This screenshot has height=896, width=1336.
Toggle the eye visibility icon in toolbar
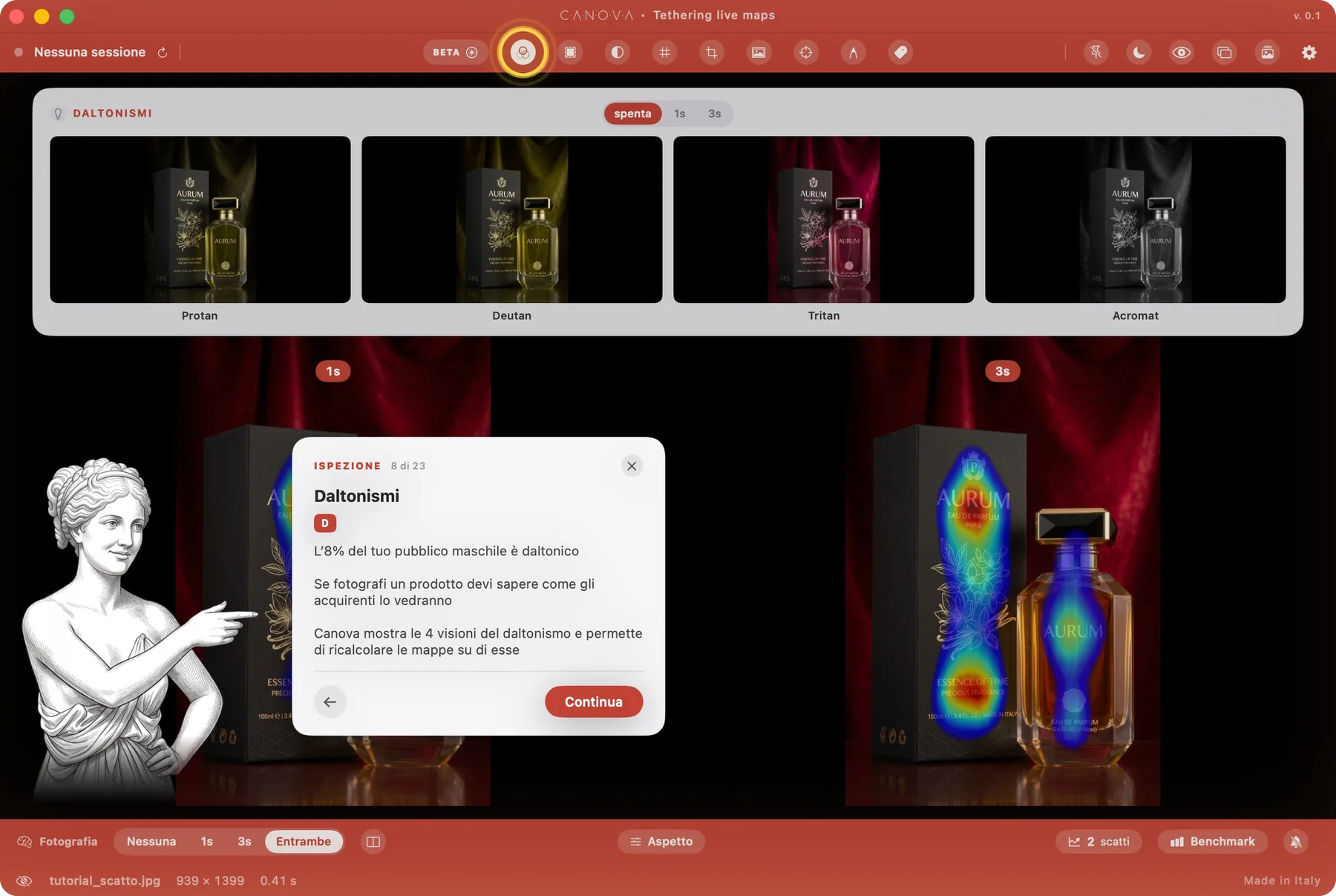point(1182,52)
